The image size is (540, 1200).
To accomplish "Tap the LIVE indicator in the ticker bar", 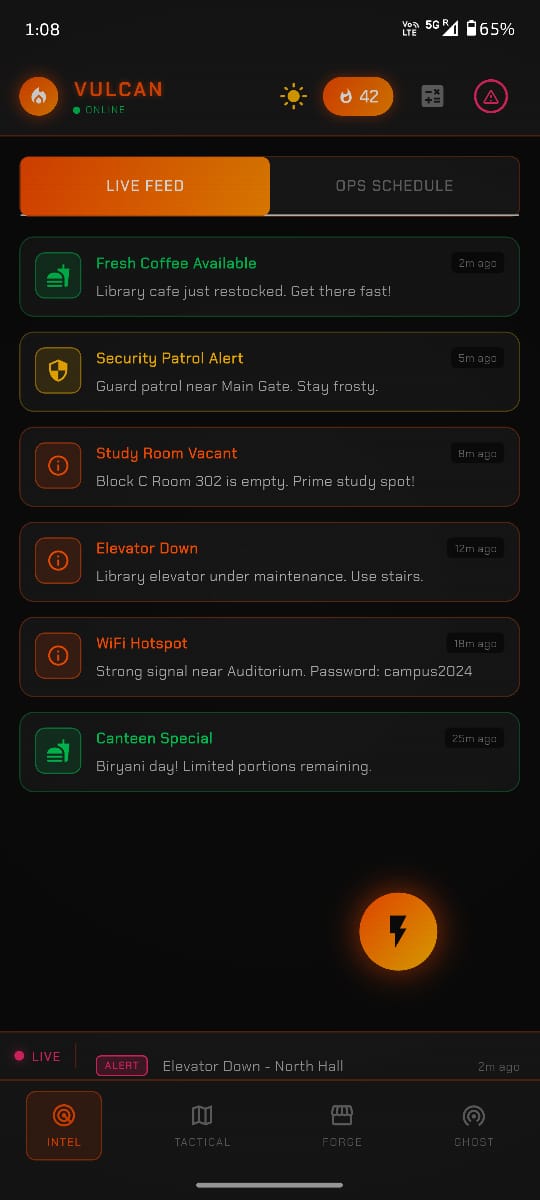I will [37, 1056].
